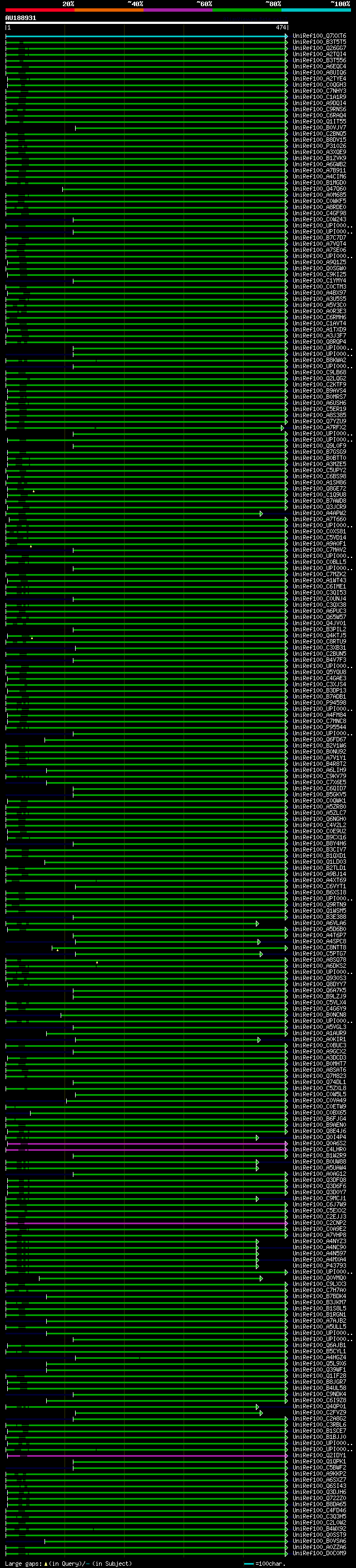
Task: Pick hit name UniRef100_C9KI25
Action: [x=319, y=275]
